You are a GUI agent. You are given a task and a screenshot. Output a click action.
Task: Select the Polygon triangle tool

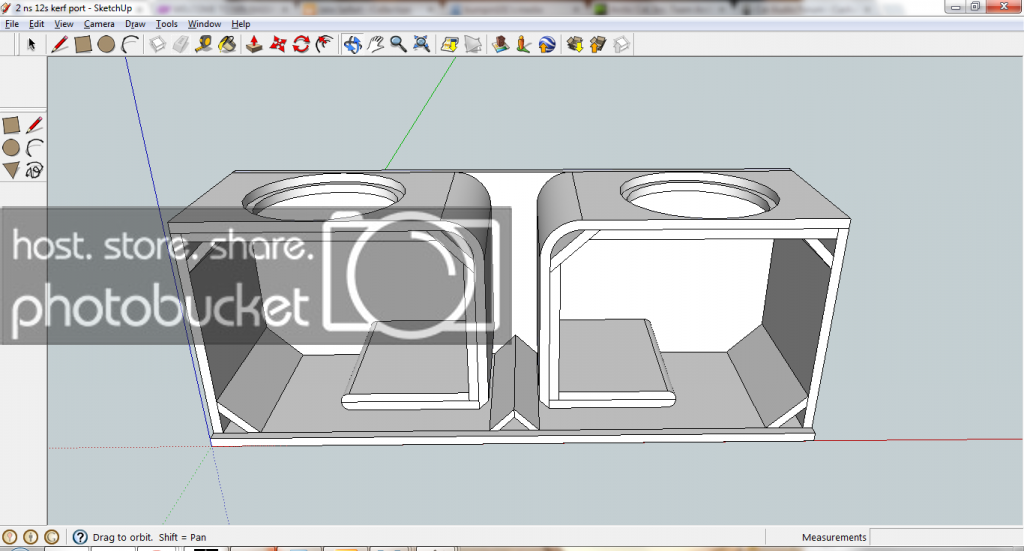click(11, 170)
